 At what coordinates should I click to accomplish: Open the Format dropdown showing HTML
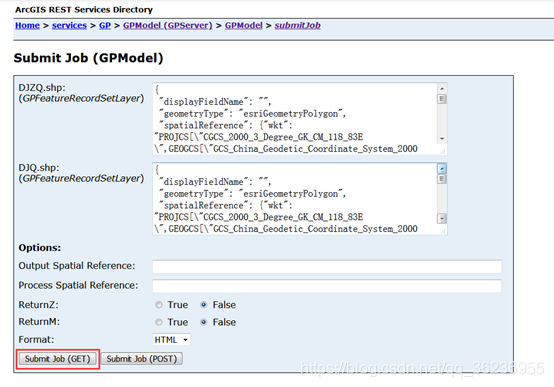[x=171, y=340]
